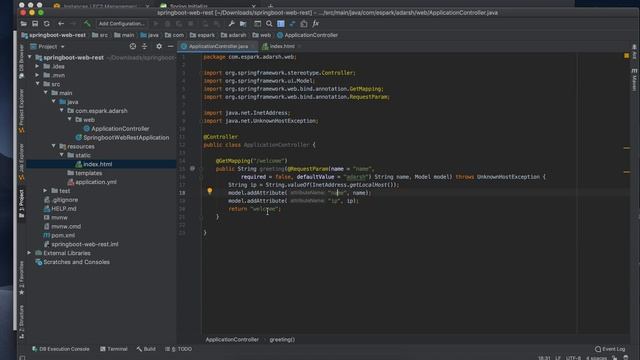Image resolution: width=640 pixels, height=360 pixels.
Task: Toggle the Structure side tool window
Action: [x=22, y=322]
